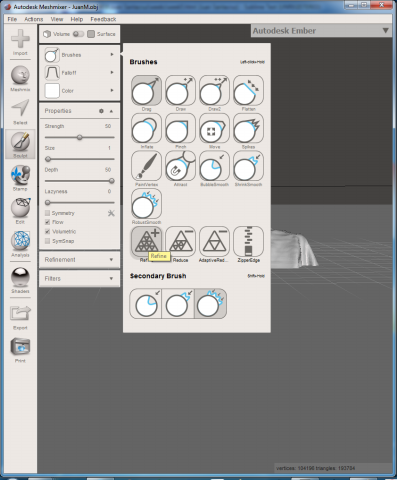
Task: Click the Import tool in sidebar
Action: pyautogui.click(x=20, y=42)
